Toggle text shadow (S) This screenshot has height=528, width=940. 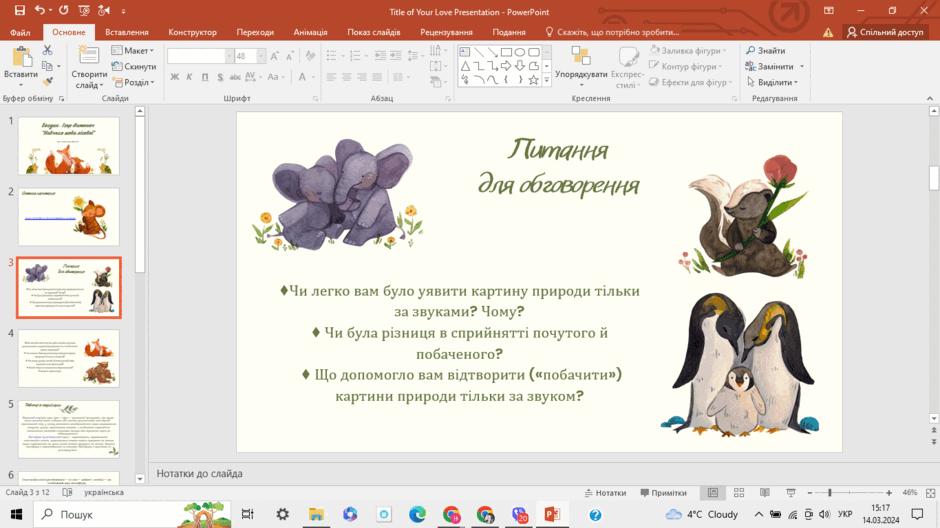(x=220, y=77)
